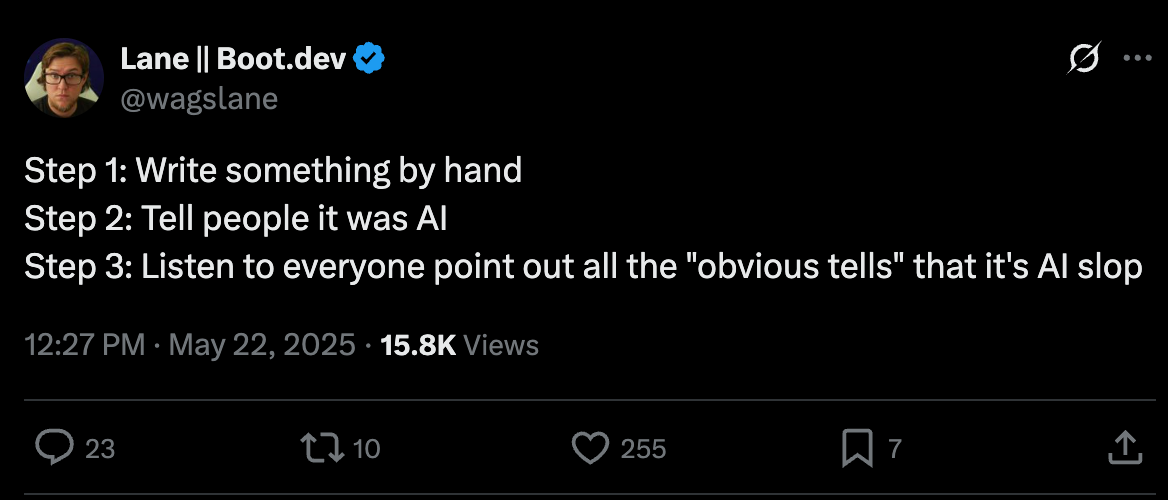Open the three-dot more options menu

click(x=1138, y=59)
